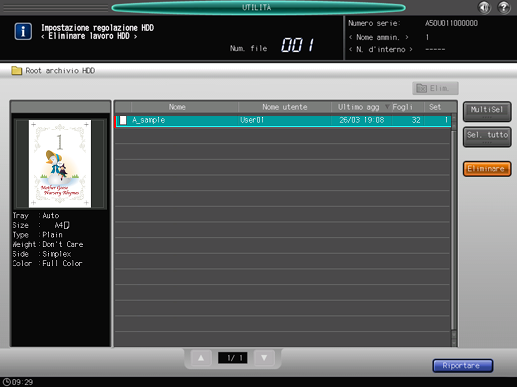Sort by Nome utente column header
Image resolution: width=517 pixels, height=387 pixels.
click(x=285, y=107)
